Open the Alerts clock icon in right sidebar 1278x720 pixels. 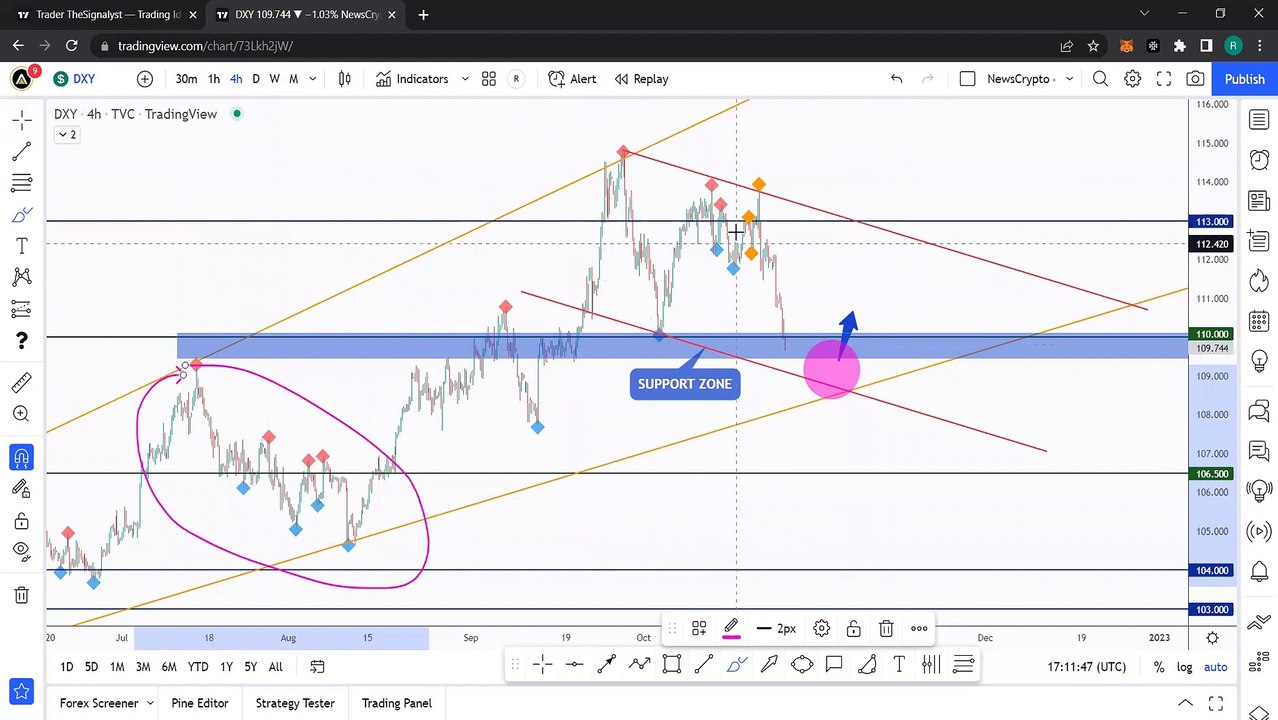coord(1259,160)
